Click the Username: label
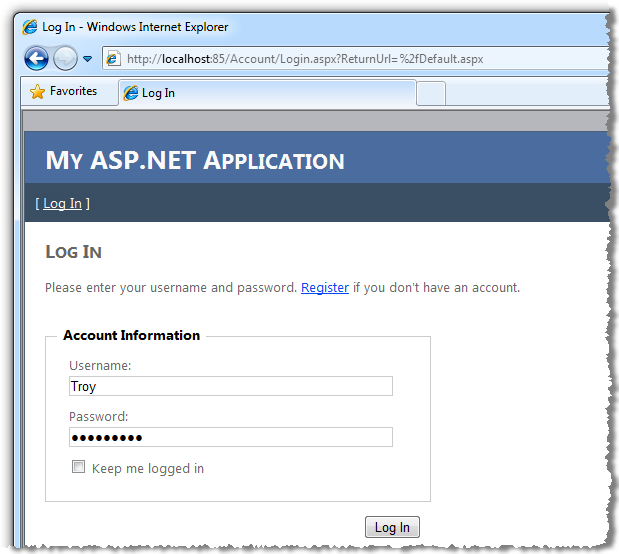The height and width of the screenshot is (554, 619). click(x=100, y=366)
